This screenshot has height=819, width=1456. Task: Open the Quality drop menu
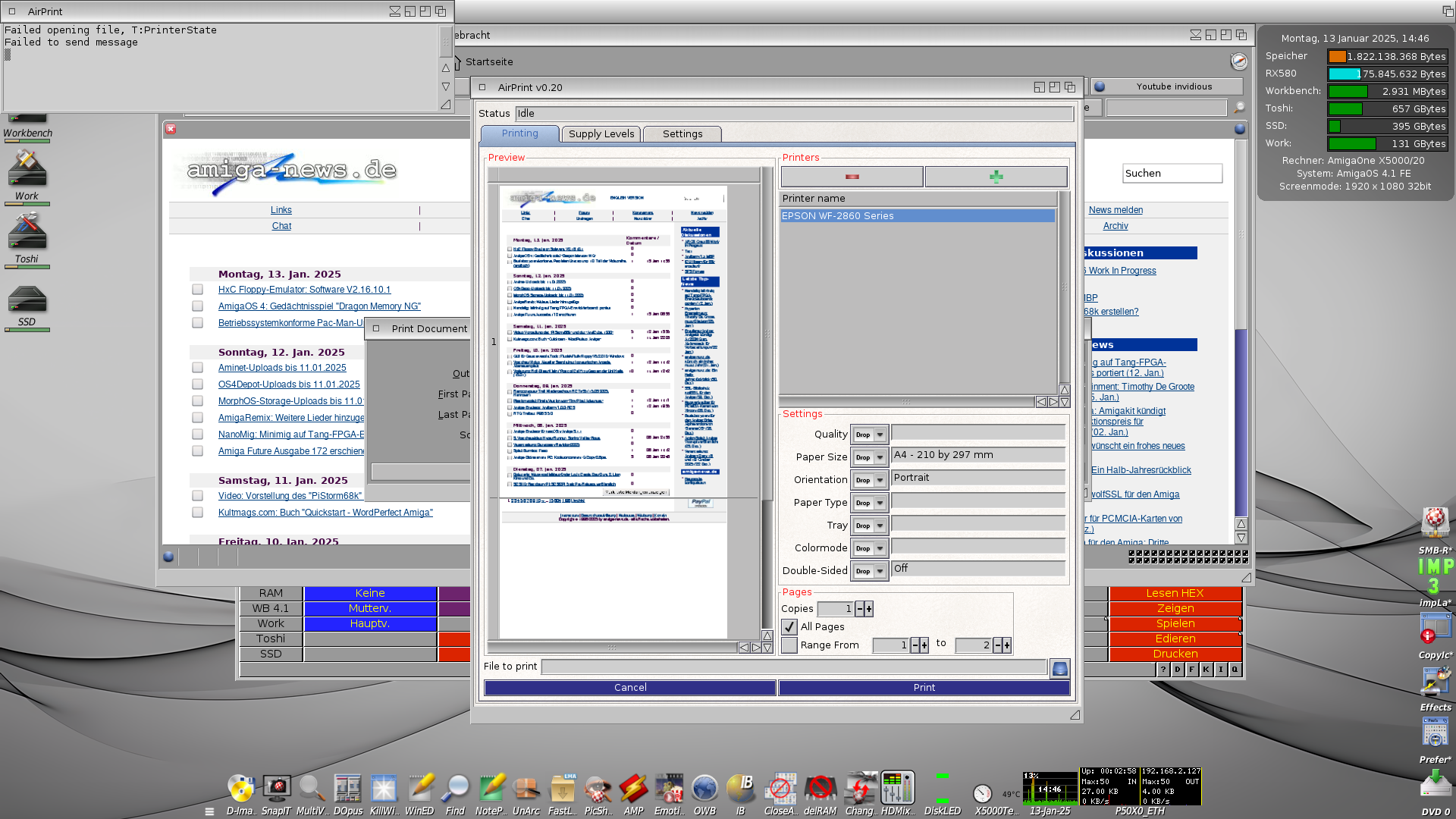pyautogui.click(x=869, y=435)
